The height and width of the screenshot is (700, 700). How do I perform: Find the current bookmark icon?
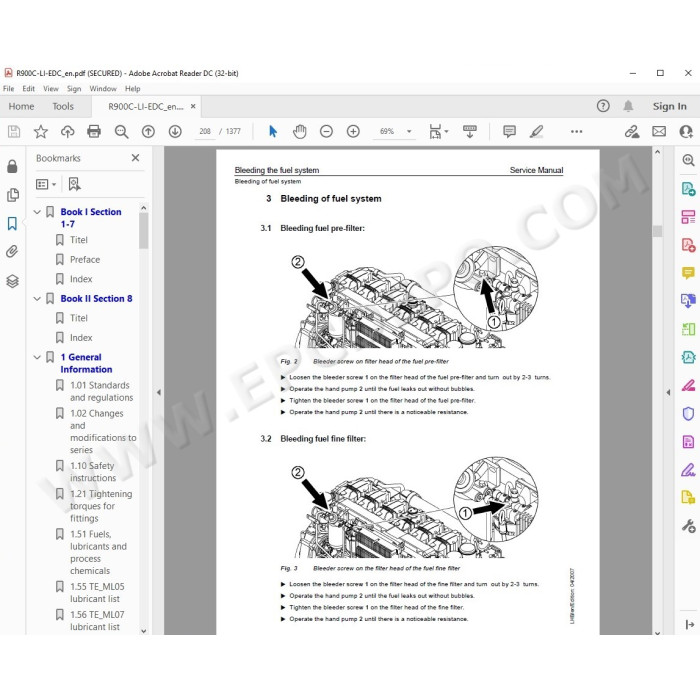pyautogui.click(x=74, y=184)
